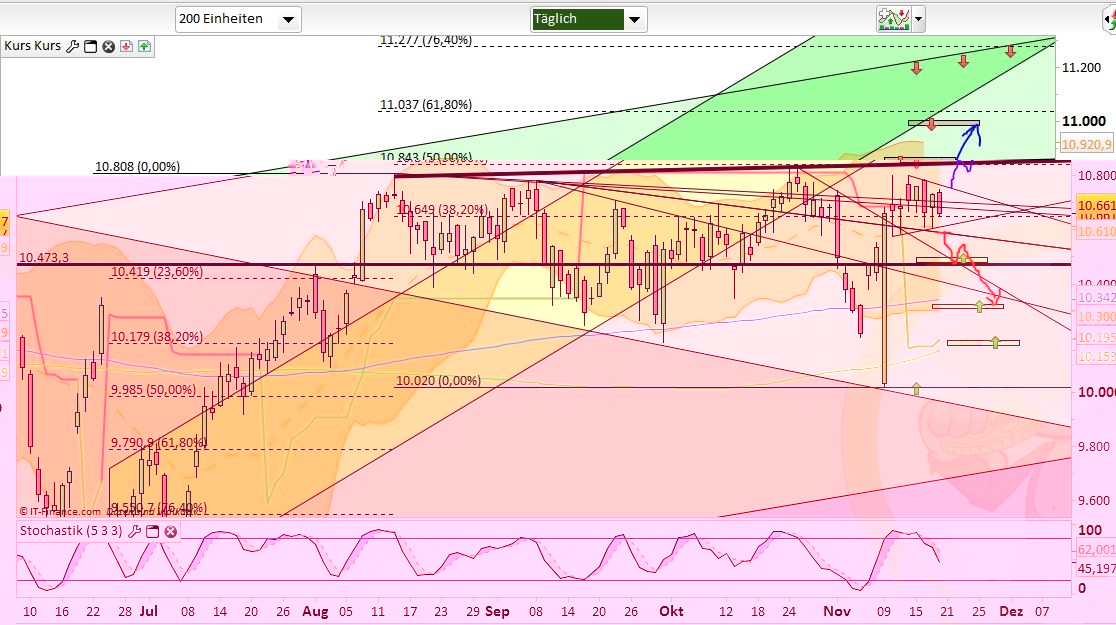Screen dimensions: 1116x625
Task: Open Stochastik indicator settings wrench
Action: 134,531
